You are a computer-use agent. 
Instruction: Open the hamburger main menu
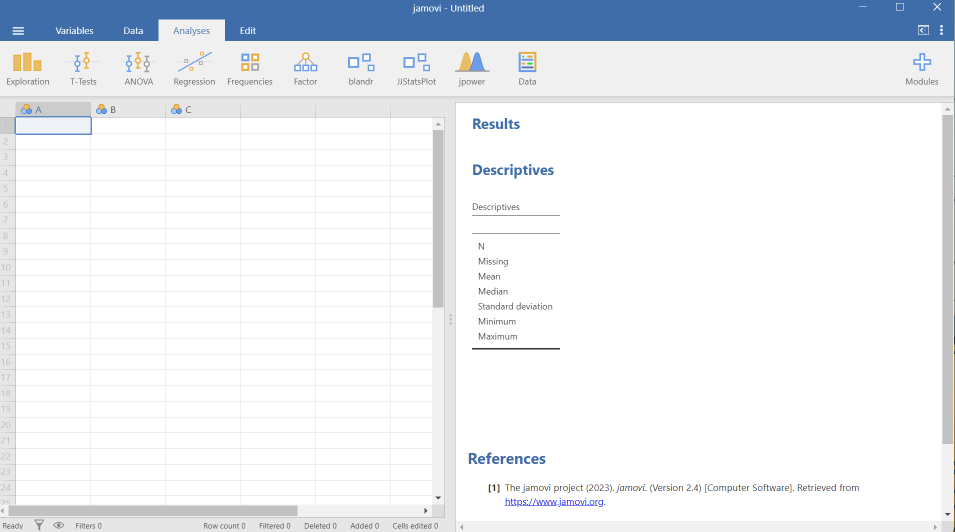[18, 31]
